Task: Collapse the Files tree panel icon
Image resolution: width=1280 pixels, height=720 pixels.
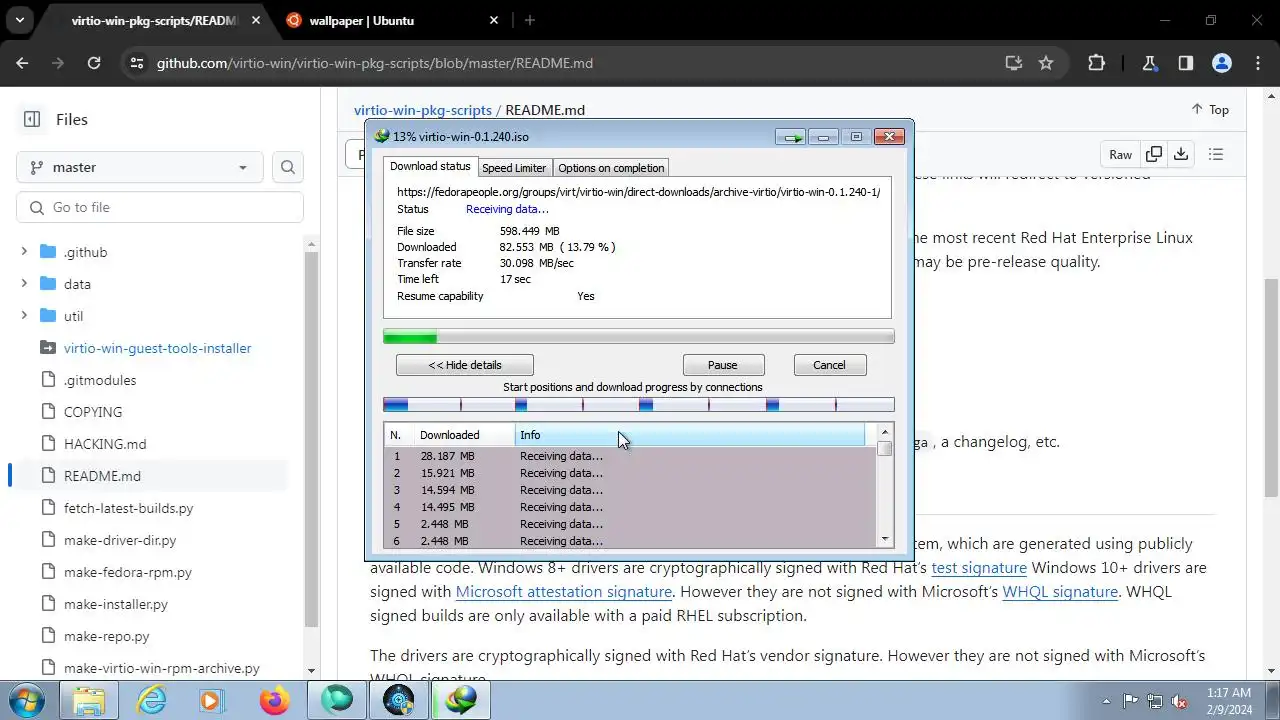Action: pos(32,119)
